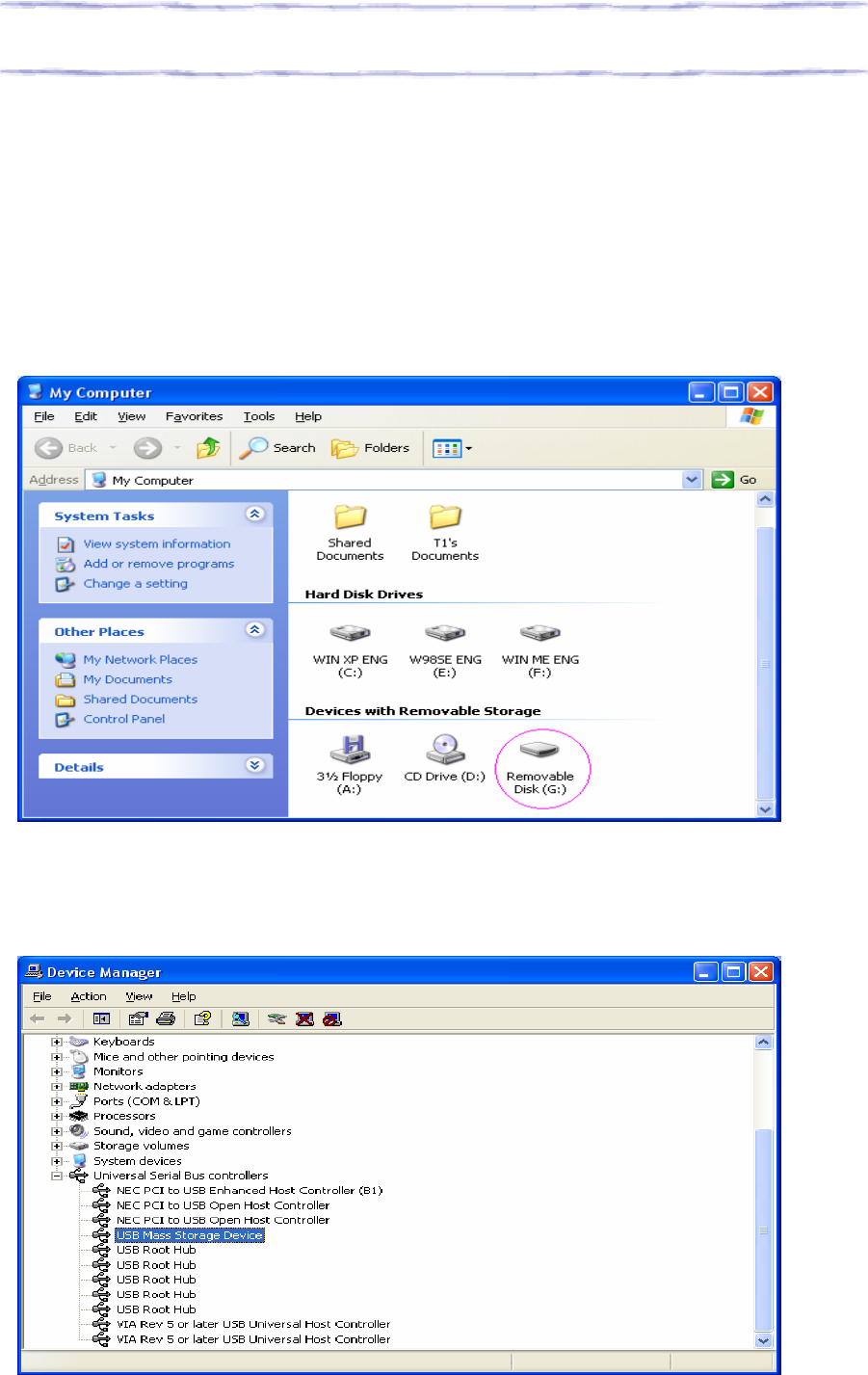Click the Uninstall device toolbar icon

point(305,1018)
